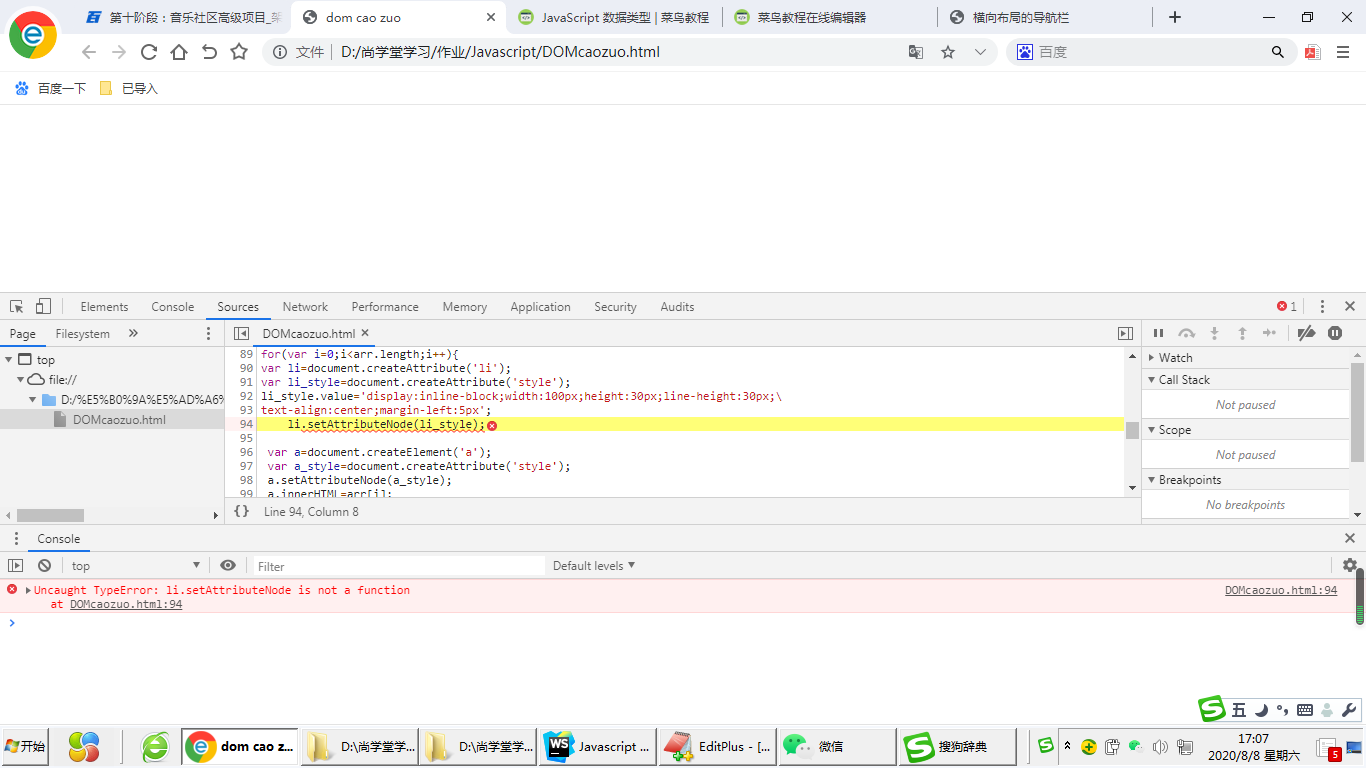The image size is (1366, 768).
Task: Pretty print source with braces icon
Action: click(x=241, y=511)
